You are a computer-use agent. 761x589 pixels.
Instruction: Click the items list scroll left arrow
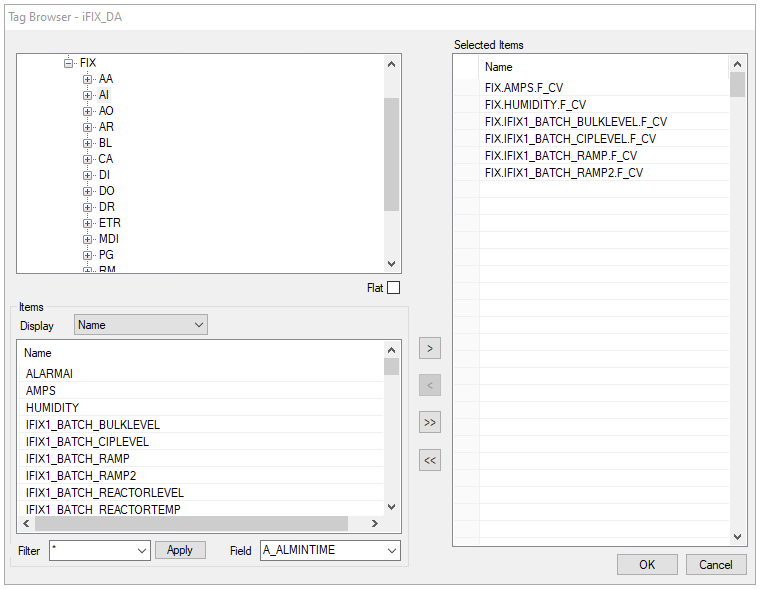point(26,524)
